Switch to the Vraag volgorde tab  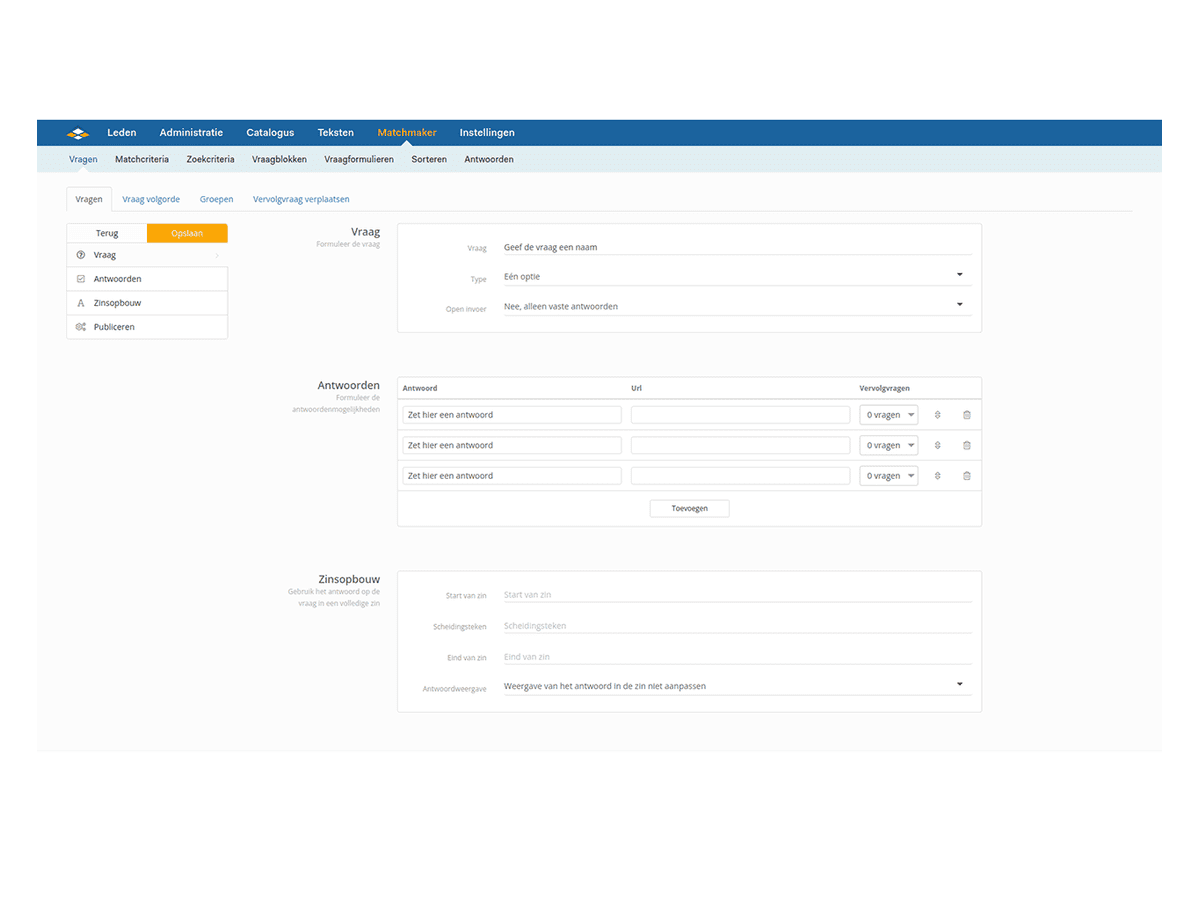[151, 199]
